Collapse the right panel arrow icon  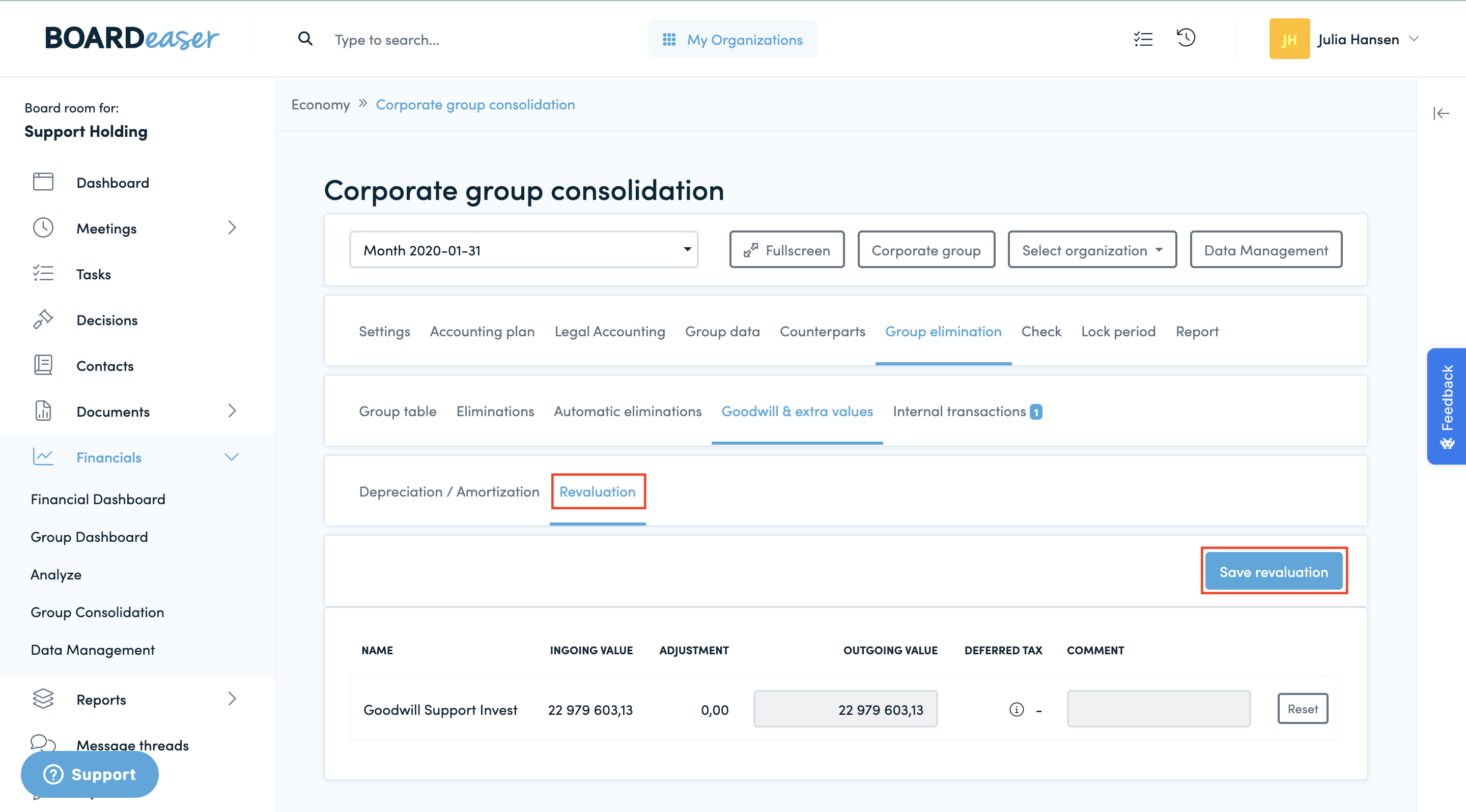point(1441,114)
